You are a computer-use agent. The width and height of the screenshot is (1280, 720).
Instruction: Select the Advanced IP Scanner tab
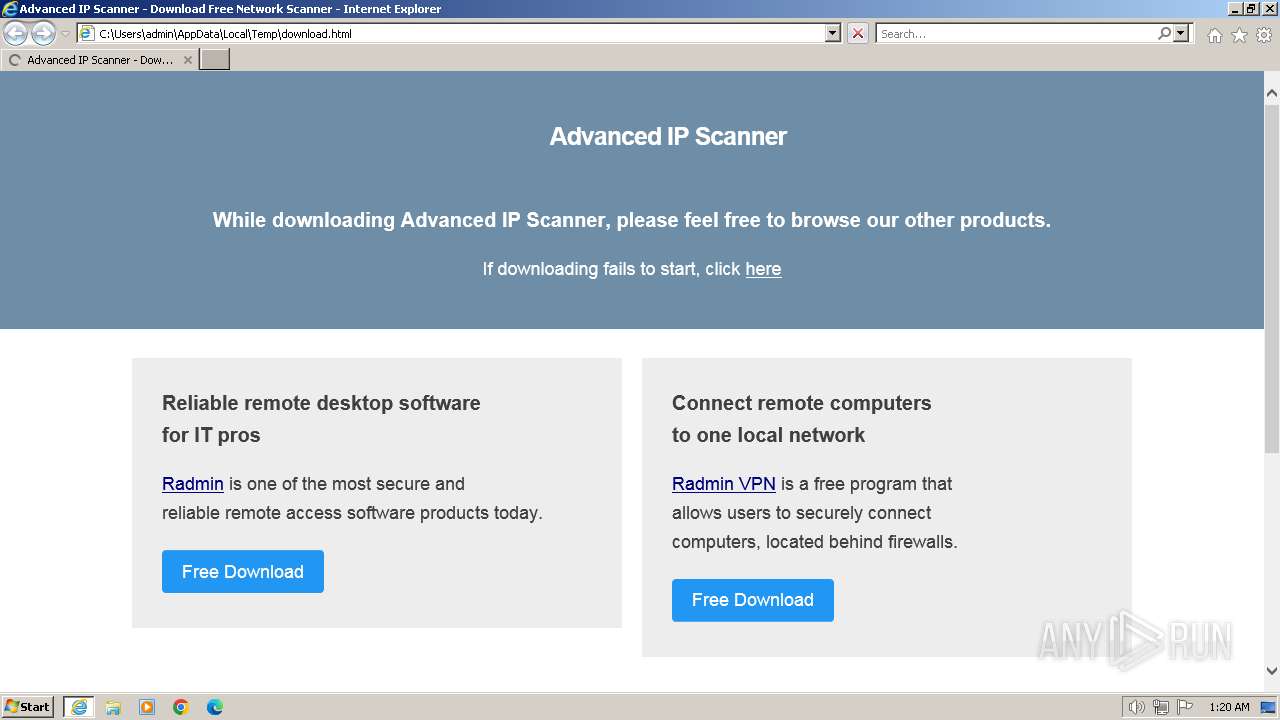(x=100, y=60)
